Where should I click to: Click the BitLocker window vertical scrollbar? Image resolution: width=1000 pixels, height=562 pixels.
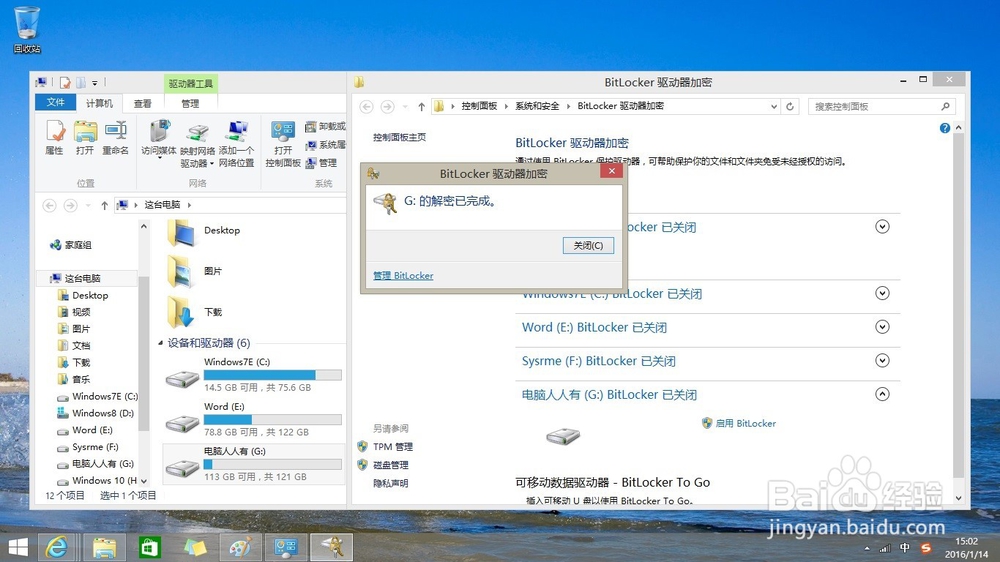[958, 313]
